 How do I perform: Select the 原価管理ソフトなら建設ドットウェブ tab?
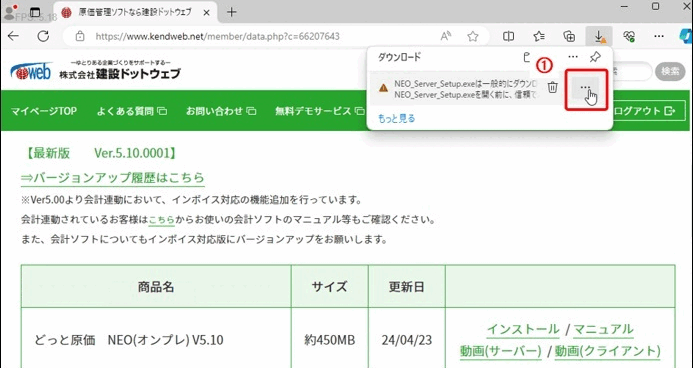click(135, 12)
